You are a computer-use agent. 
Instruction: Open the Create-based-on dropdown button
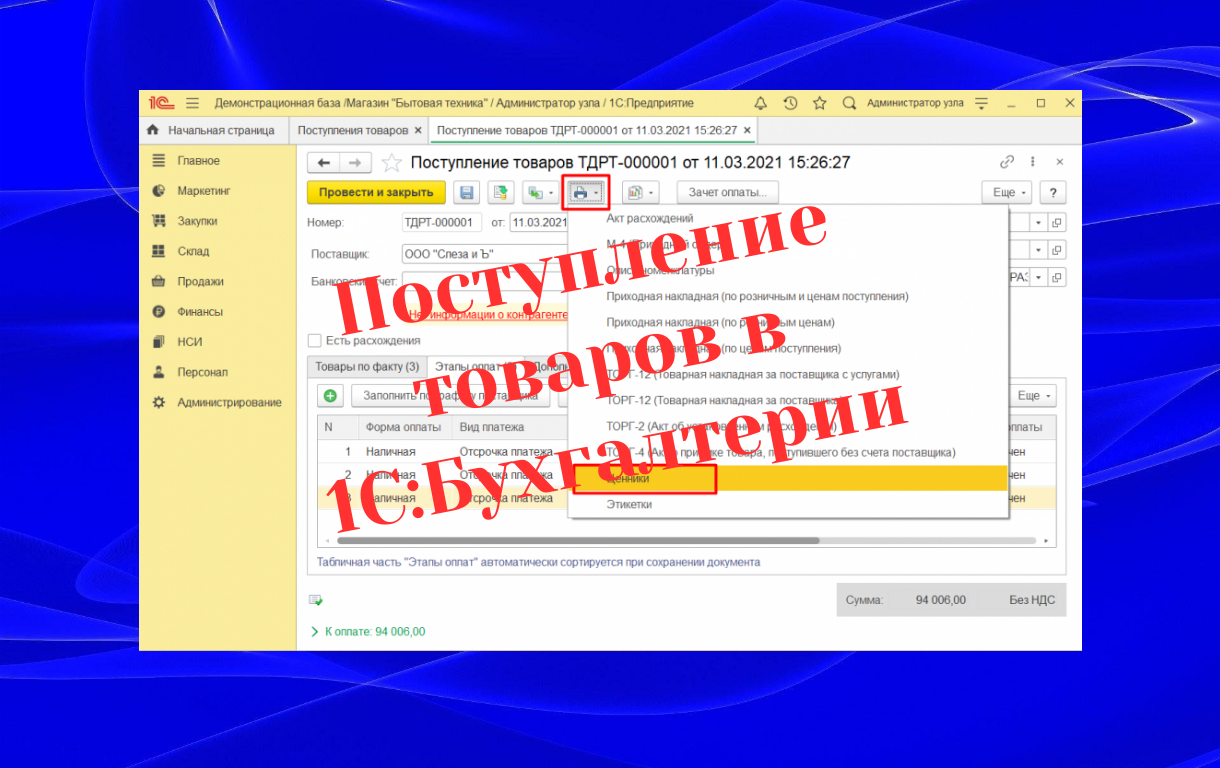tap(541, 192)
